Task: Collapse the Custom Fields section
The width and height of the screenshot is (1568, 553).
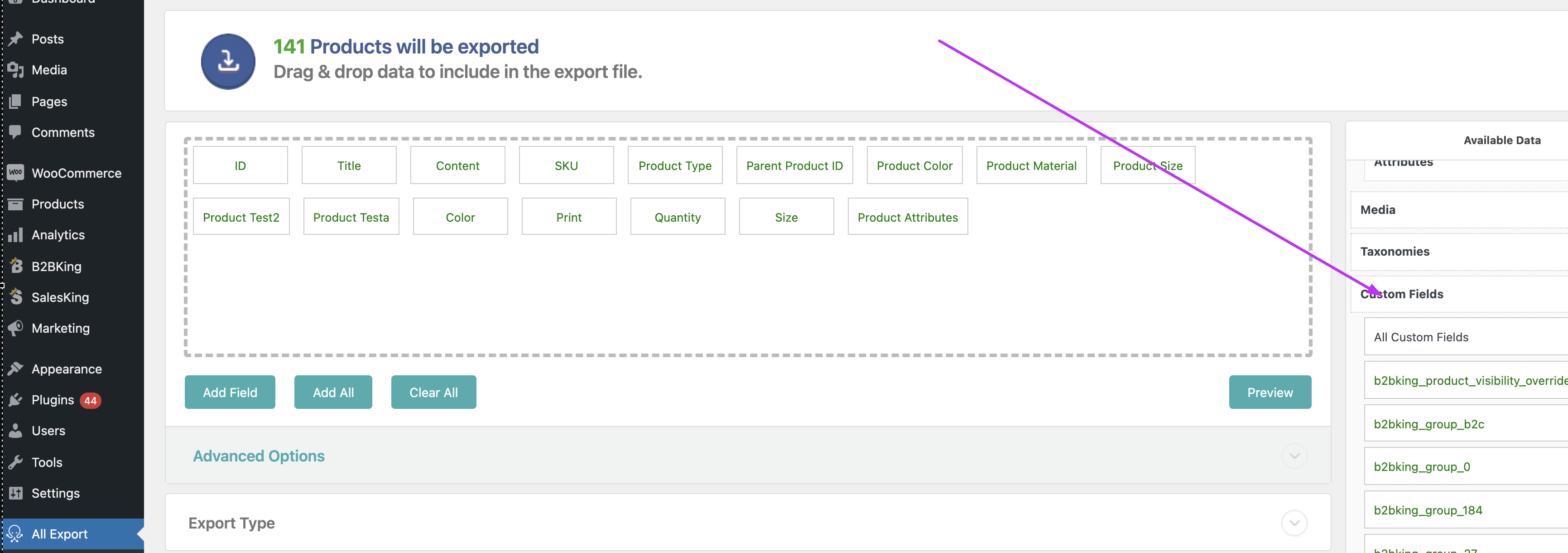Action: 1459,294
